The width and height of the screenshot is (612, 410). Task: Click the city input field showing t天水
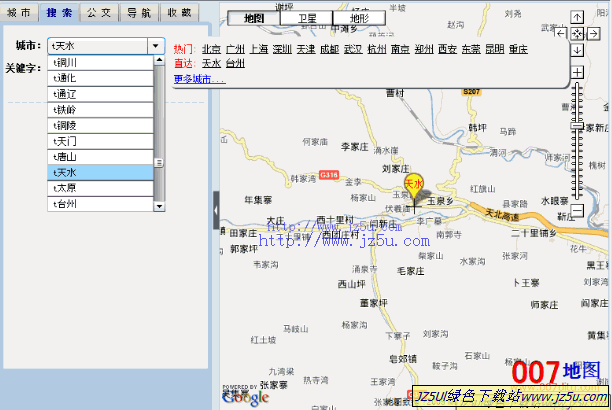[x=98, y=46]
